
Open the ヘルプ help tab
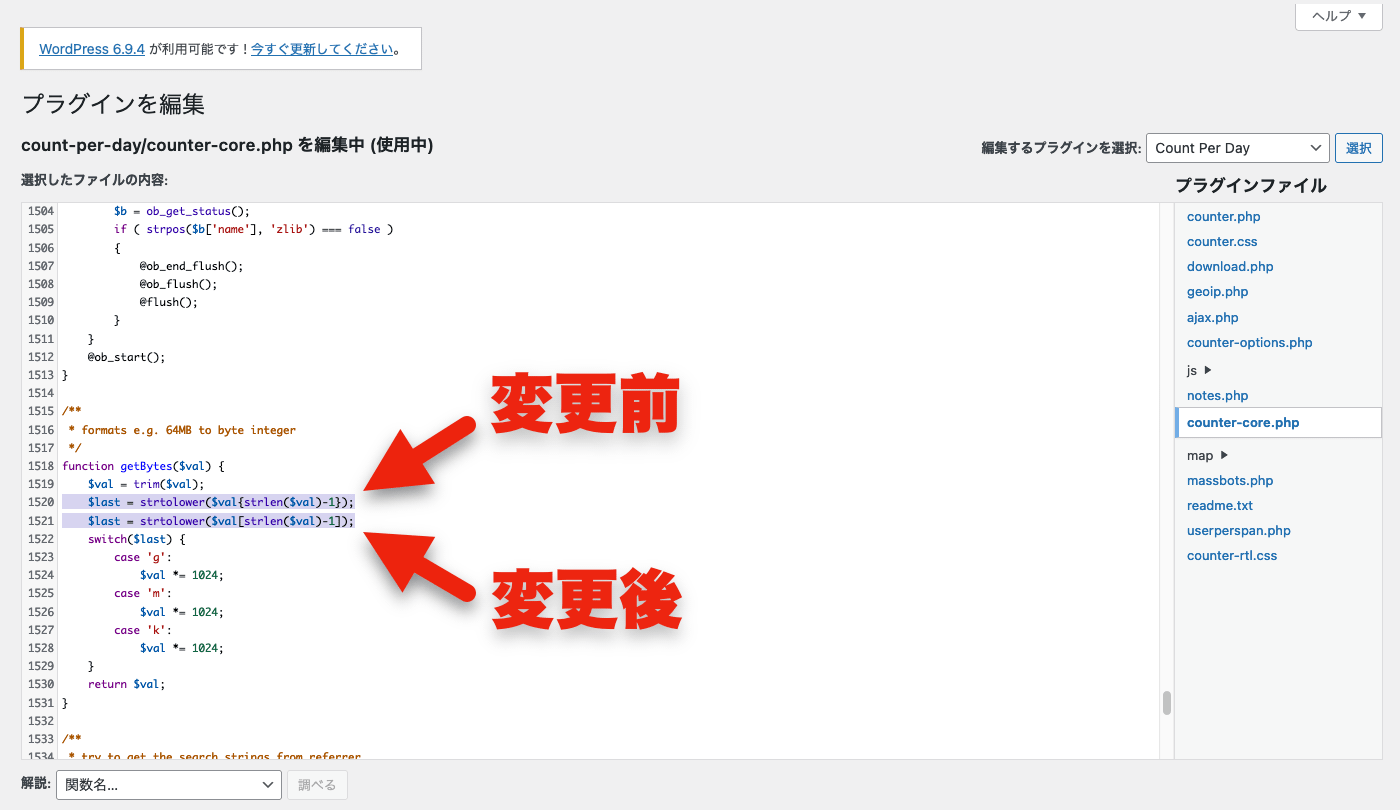pos(1338,16)
